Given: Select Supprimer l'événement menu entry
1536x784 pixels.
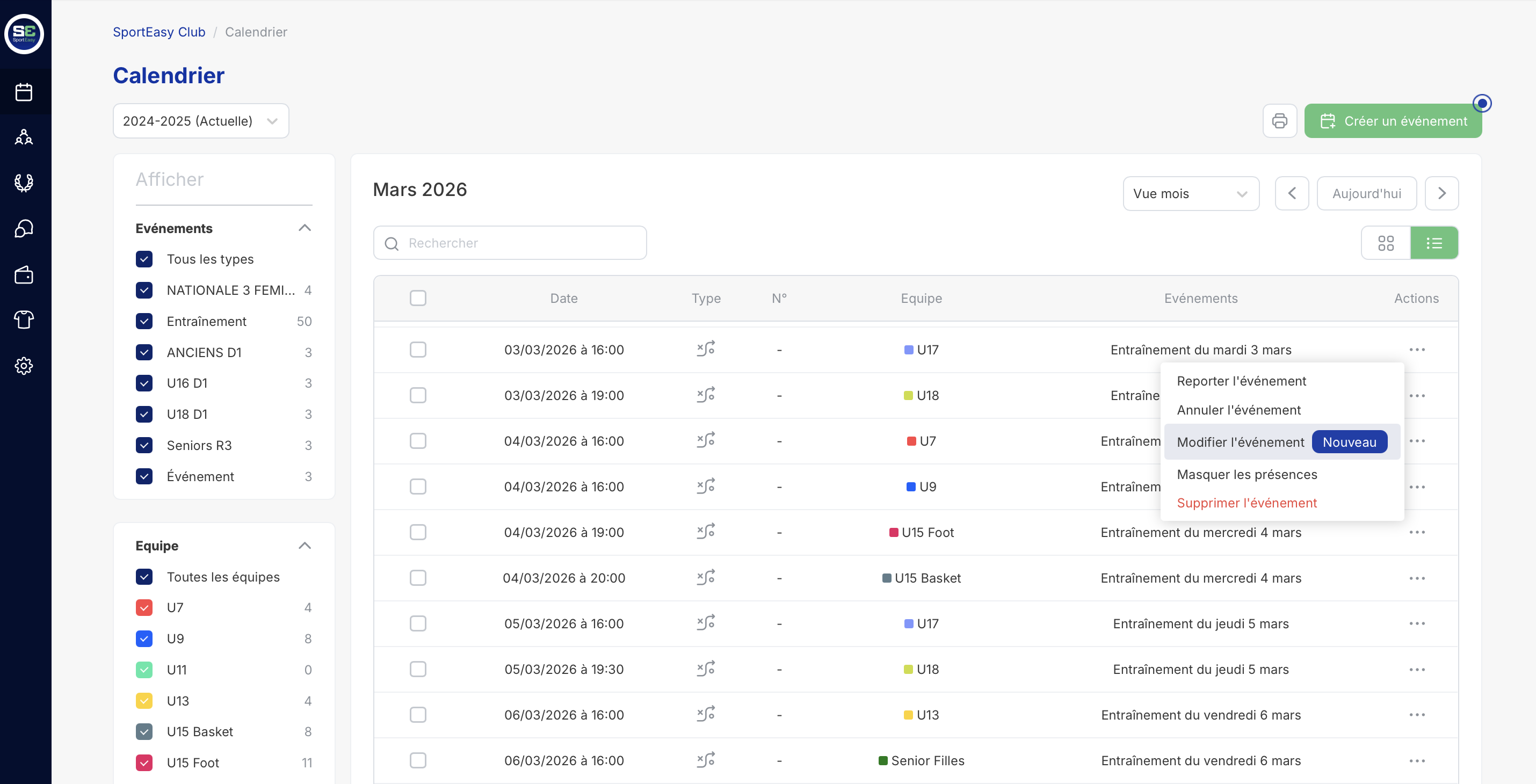Looking at the screenshot, I should 1246,503.
